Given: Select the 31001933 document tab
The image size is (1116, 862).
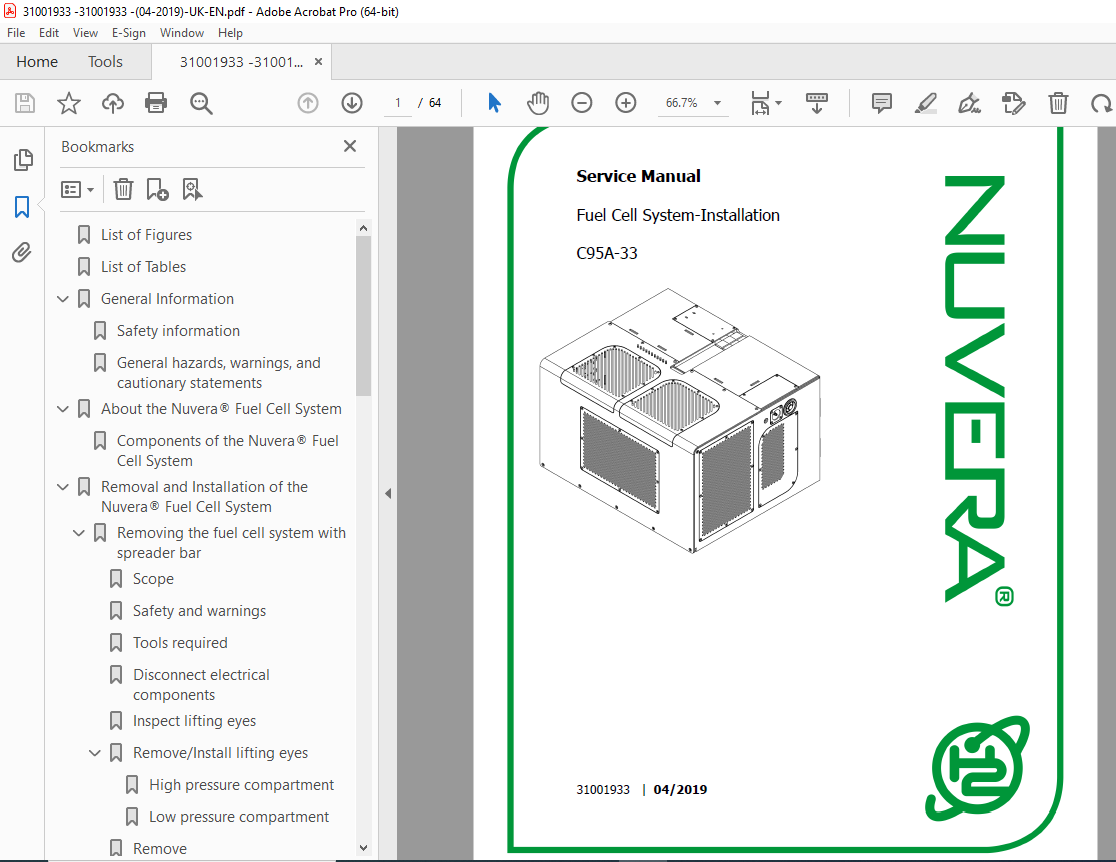Looking at the screenshot, I should click(x=241, y=62).
